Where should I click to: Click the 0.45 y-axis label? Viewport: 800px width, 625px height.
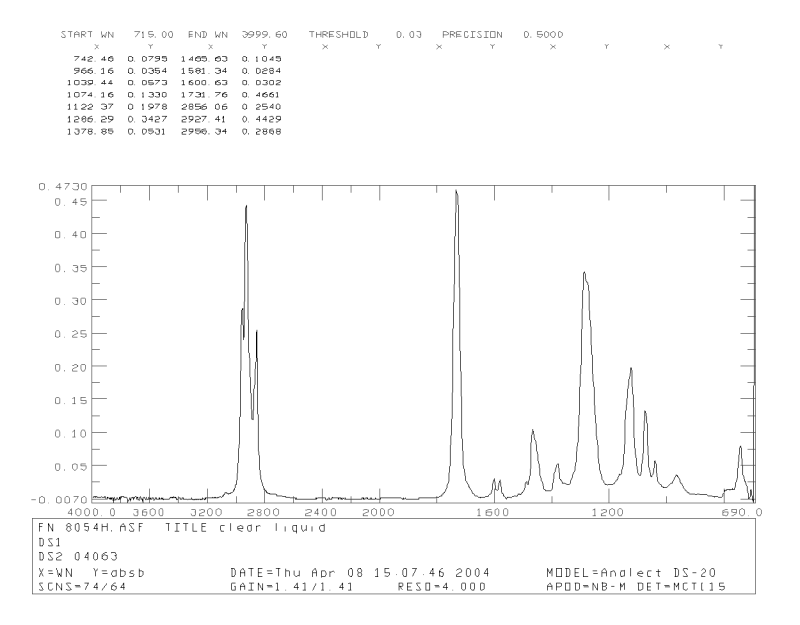click(71, 202)
